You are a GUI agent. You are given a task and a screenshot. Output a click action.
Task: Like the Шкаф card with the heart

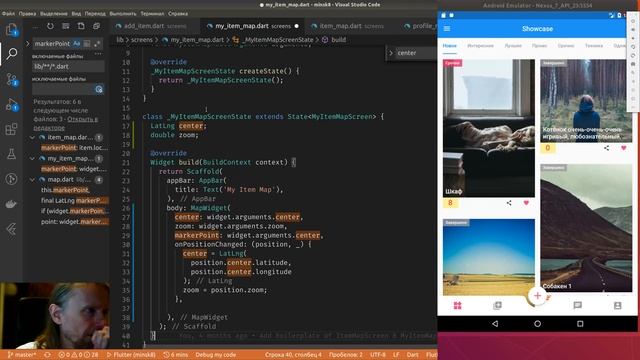(526, 202)
